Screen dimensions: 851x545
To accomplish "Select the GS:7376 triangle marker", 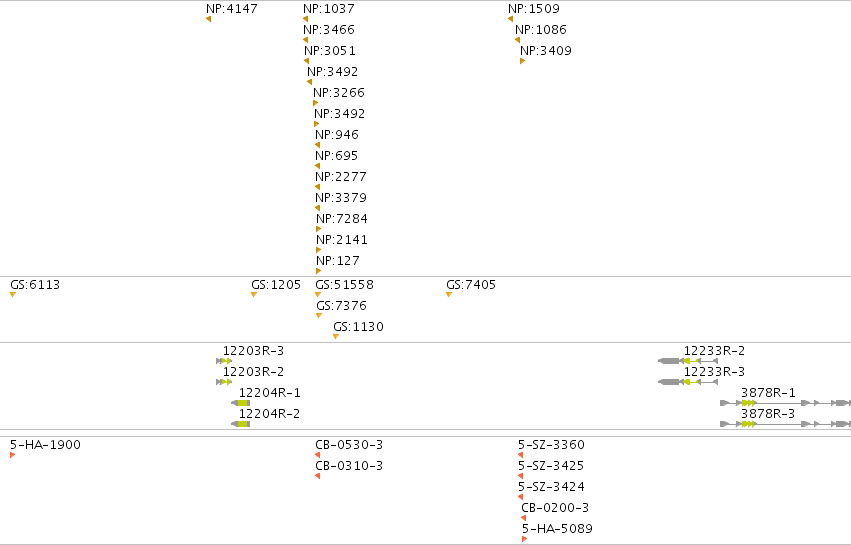I will [x=319, y=316].
